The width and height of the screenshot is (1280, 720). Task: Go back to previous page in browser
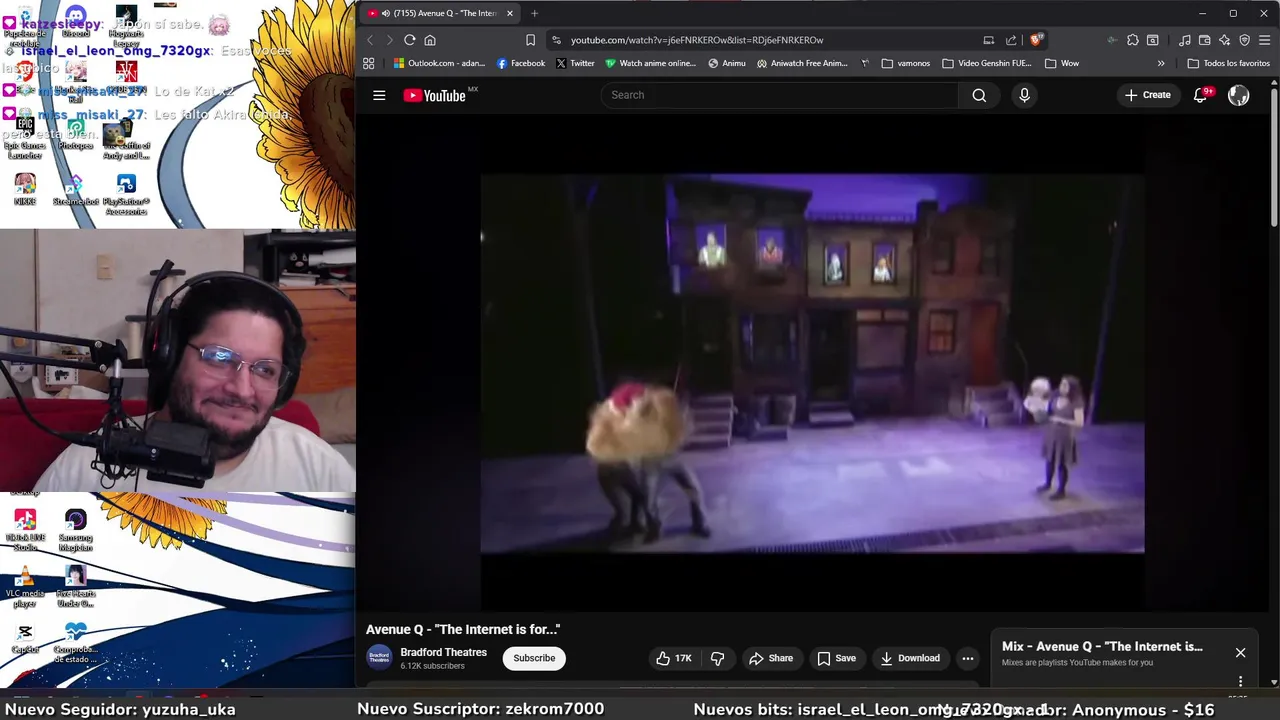point(370,40)
